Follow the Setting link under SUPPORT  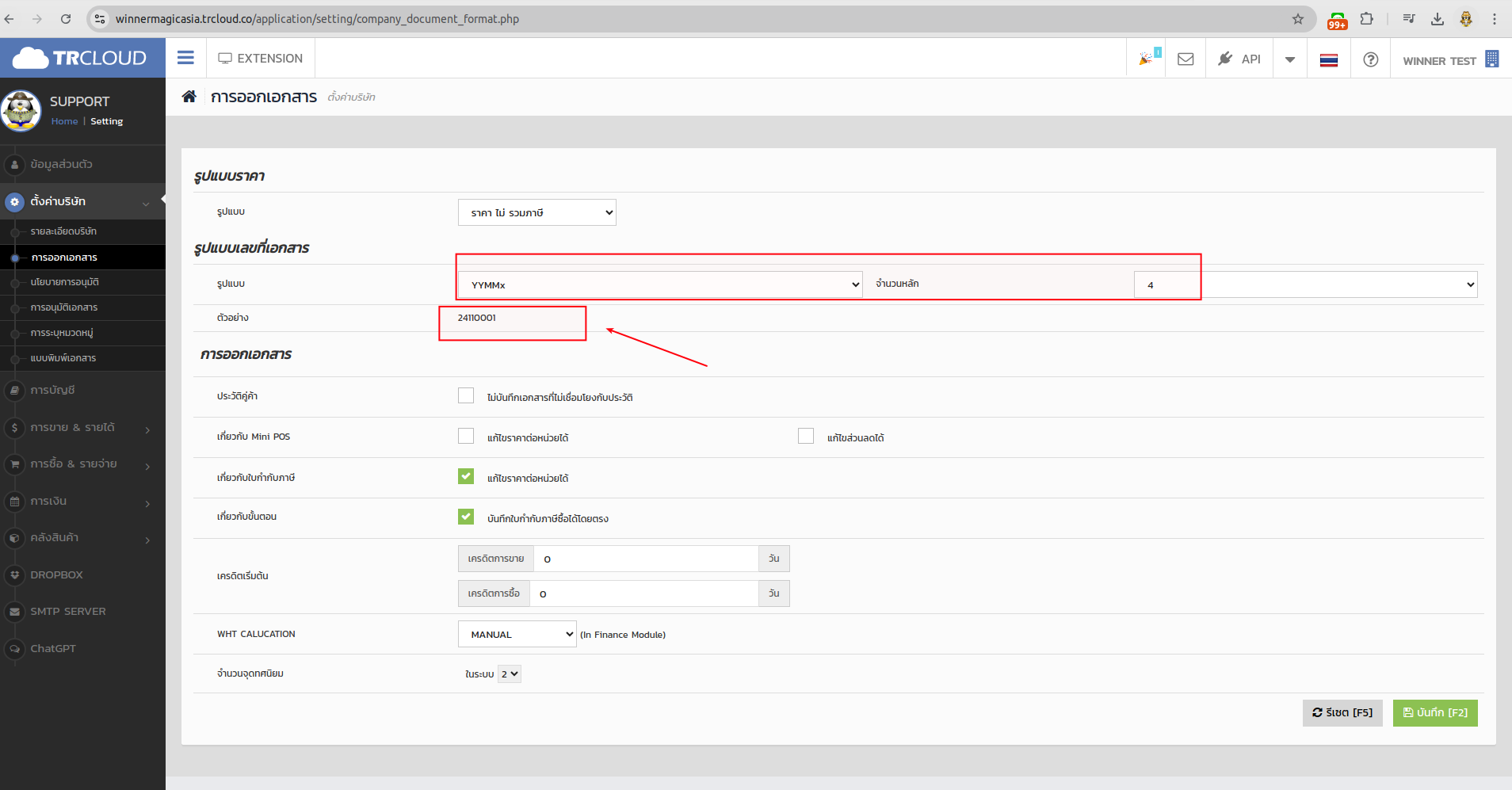coord(106,121)
